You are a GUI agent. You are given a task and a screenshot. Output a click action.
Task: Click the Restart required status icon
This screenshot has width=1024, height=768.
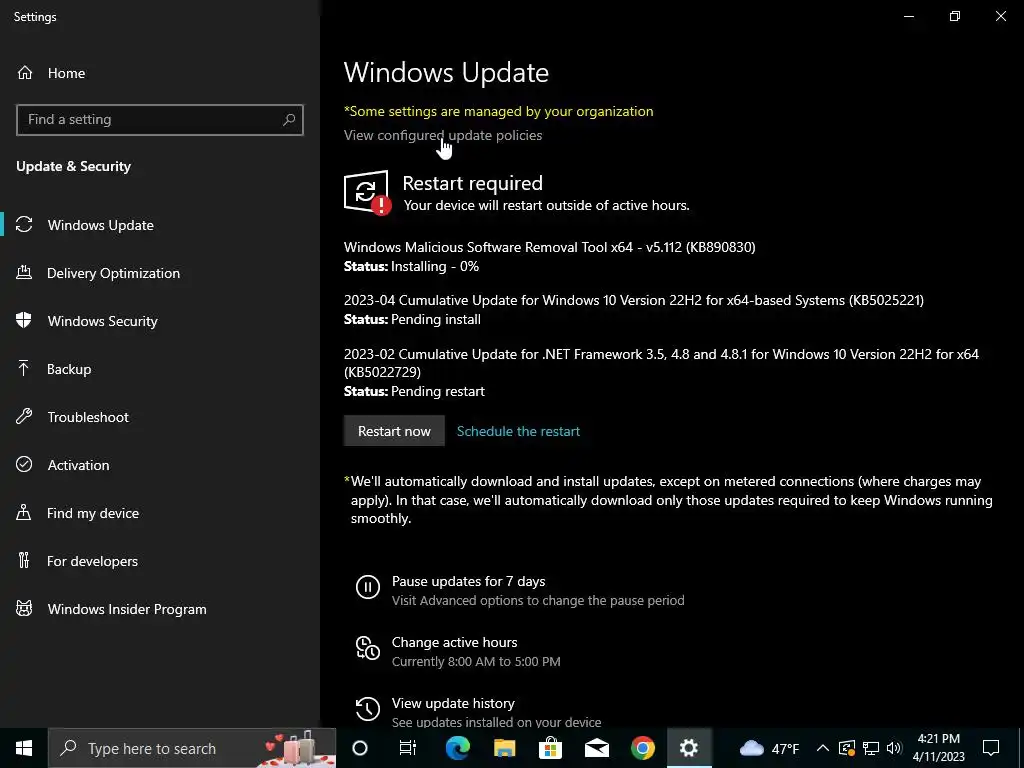click(x=367, y=193)
